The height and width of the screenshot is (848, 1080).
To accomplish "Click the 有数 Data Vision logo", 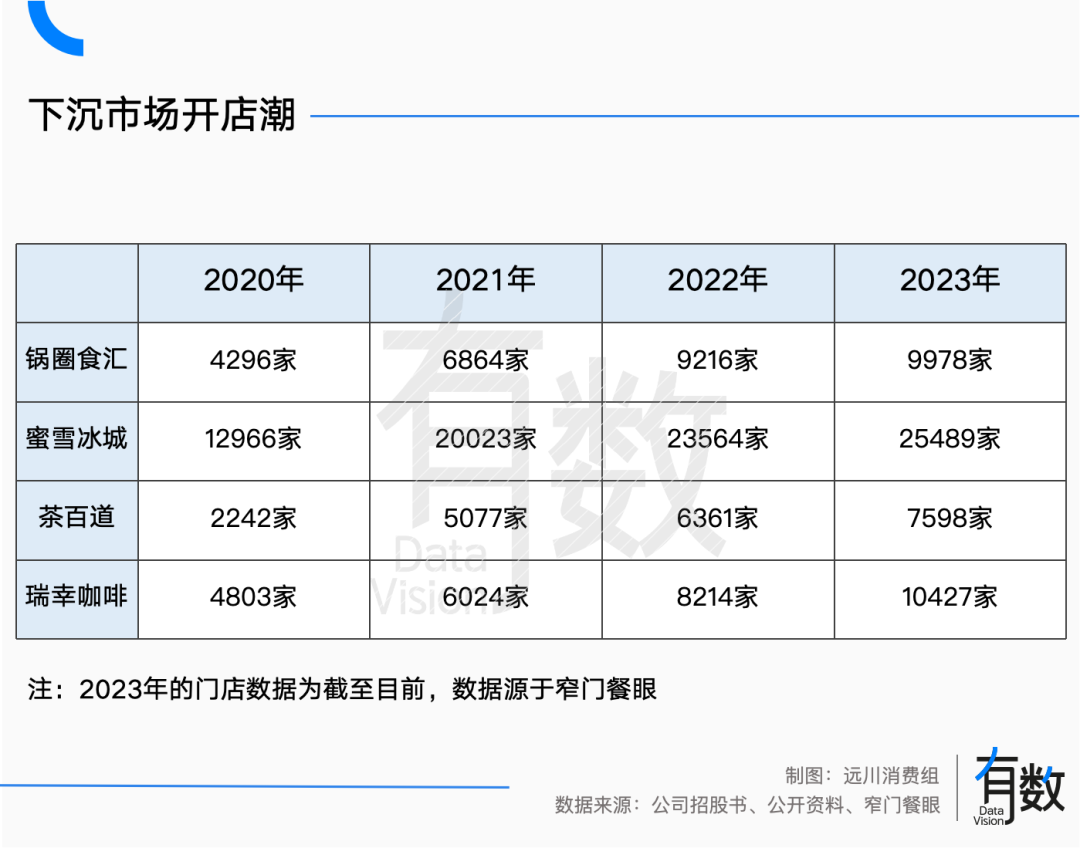I will (1019, 787).
